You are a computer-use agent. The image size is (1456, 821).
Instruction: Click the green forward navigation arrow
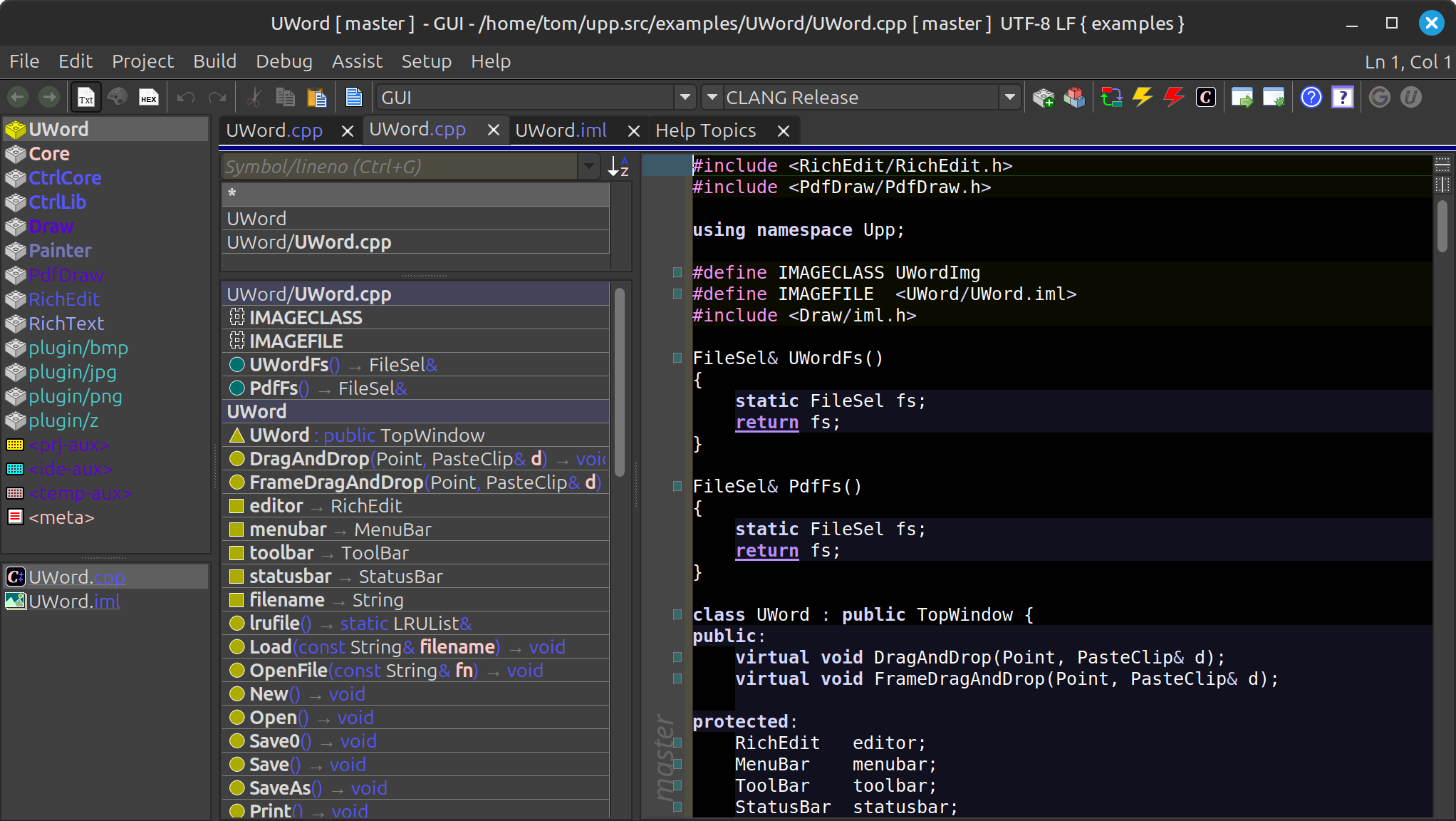48,97
